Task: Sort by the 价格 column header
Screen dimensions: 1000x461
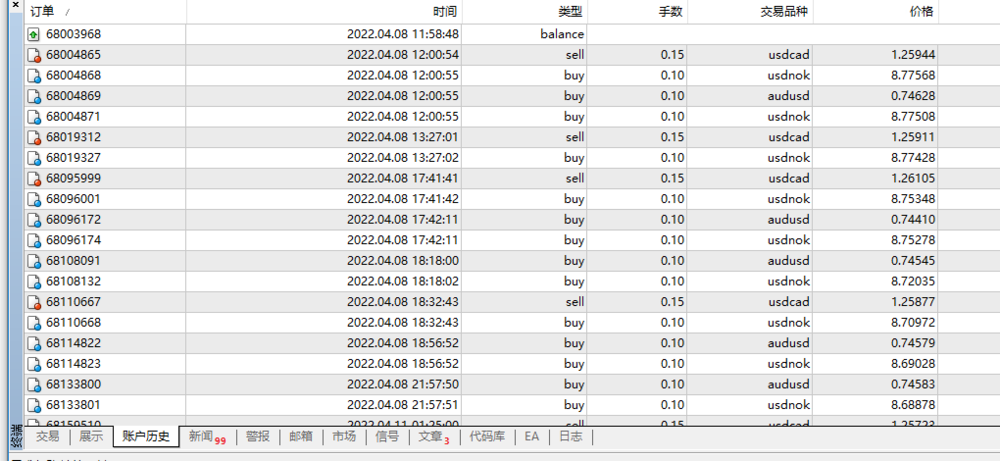Action: (x=922, y=11)
